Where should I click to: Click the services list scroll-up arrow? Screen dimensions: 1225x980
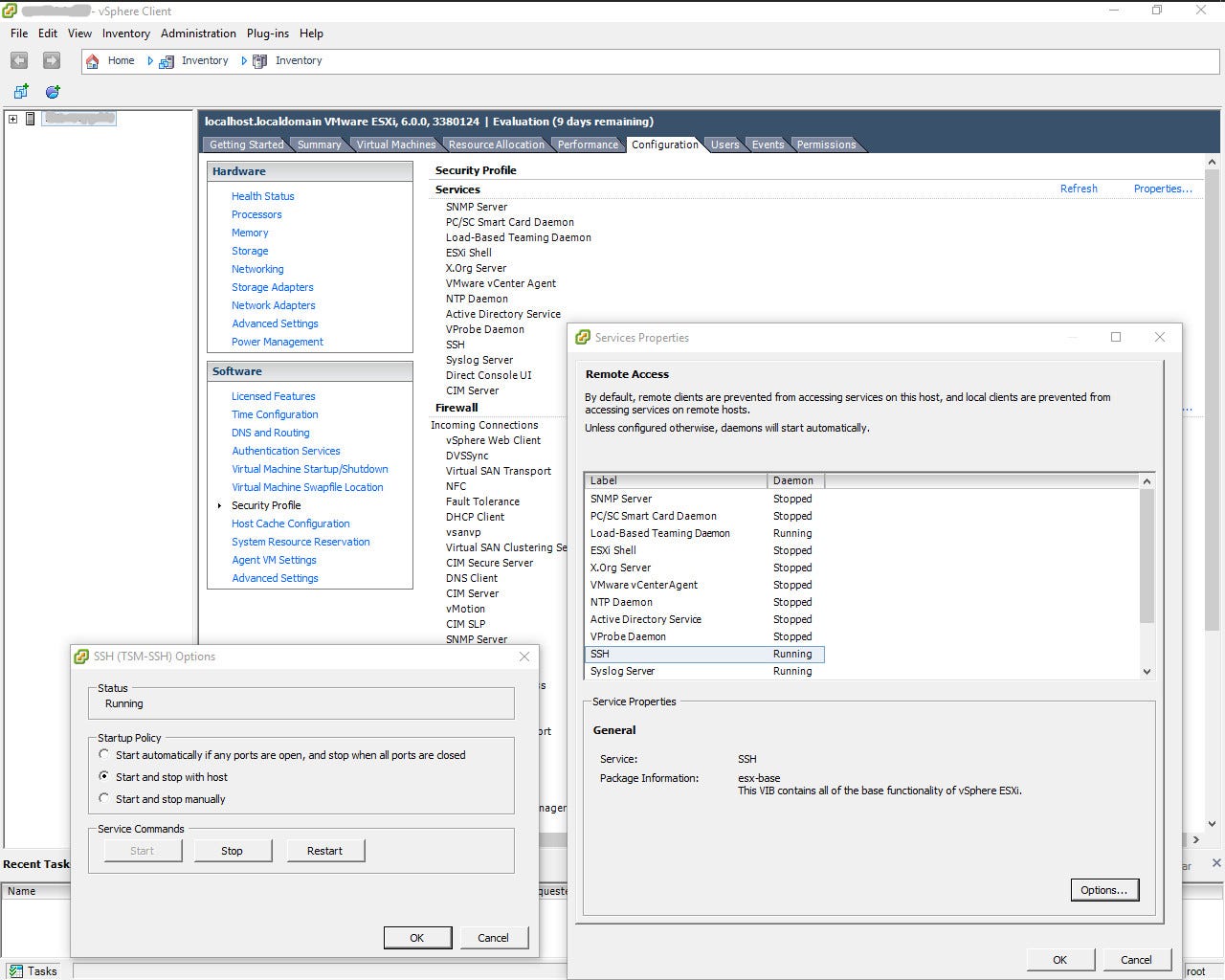(x=1147, y=480)
